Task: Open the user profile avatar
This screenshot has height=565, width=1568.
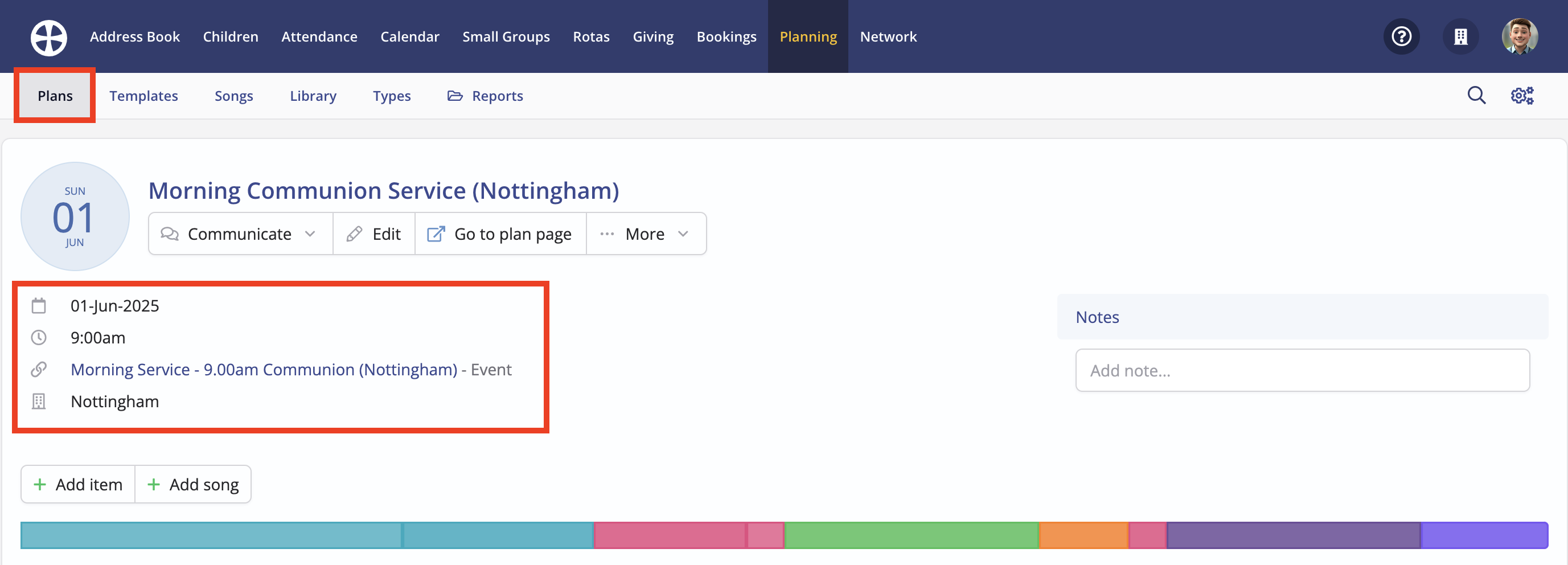Action: coord(1520,36)
